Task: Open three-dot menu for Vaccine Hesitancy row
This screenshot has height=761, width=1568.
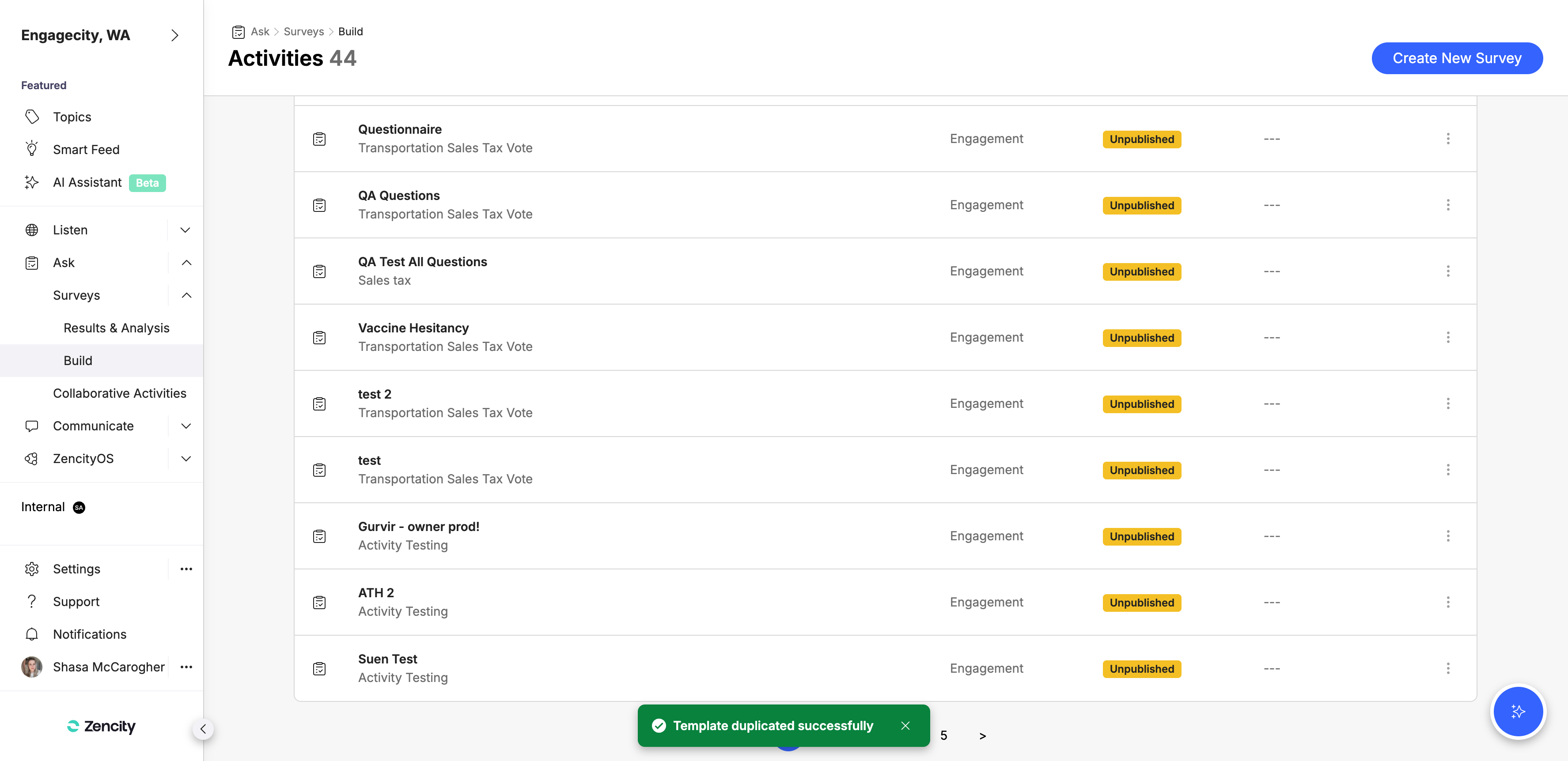Action: [x=1447, y=337]
